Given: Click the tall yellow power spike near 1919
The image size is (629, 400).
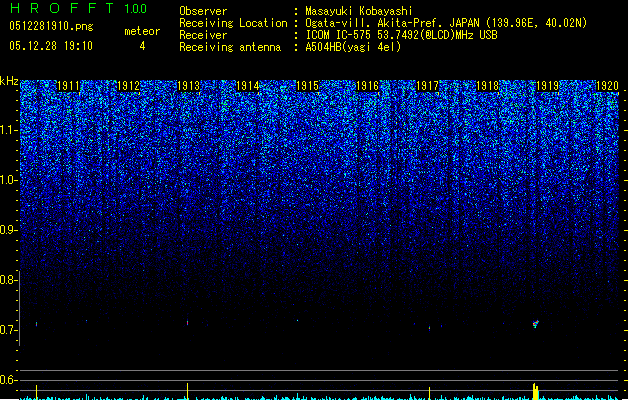Looking at the screenshot, I should (x=536, y=391).
